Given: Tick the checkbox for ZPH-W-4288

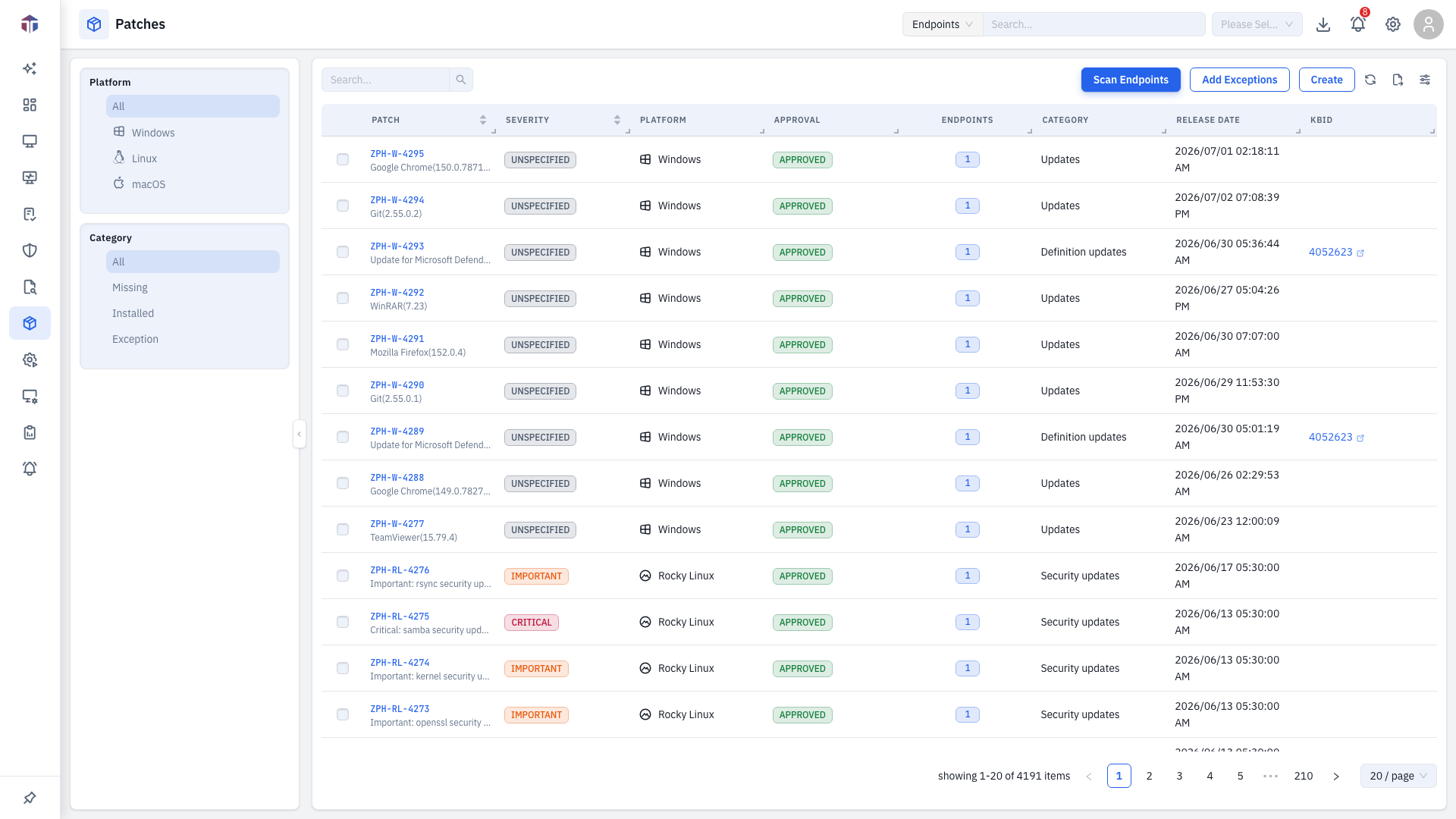Looking at the screenshot, I should (343, 483).
